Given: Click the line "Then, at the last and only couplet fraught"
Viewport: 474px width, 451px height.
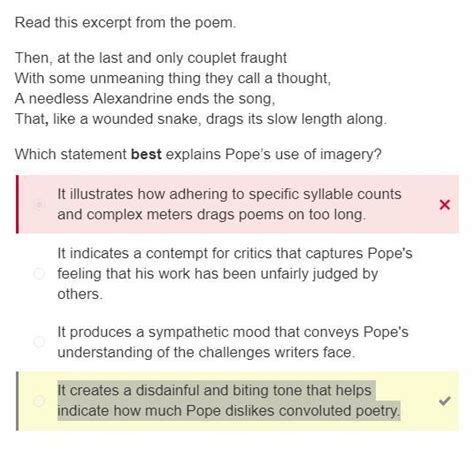Looking at the screenshot, I should point(151,58).
